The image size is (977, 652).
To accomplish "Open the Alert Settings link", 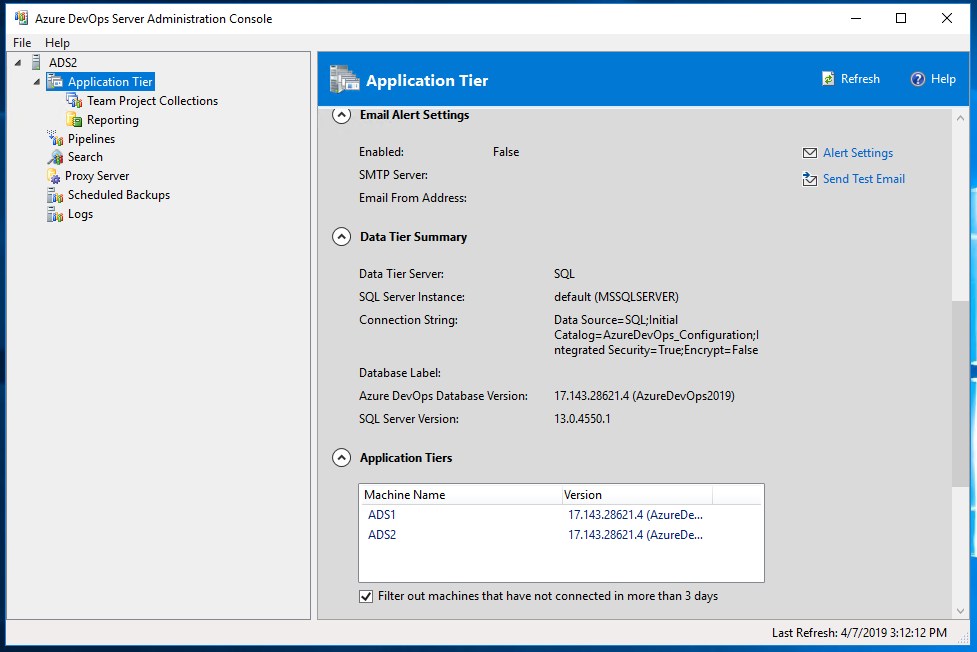I will [857, 153].
